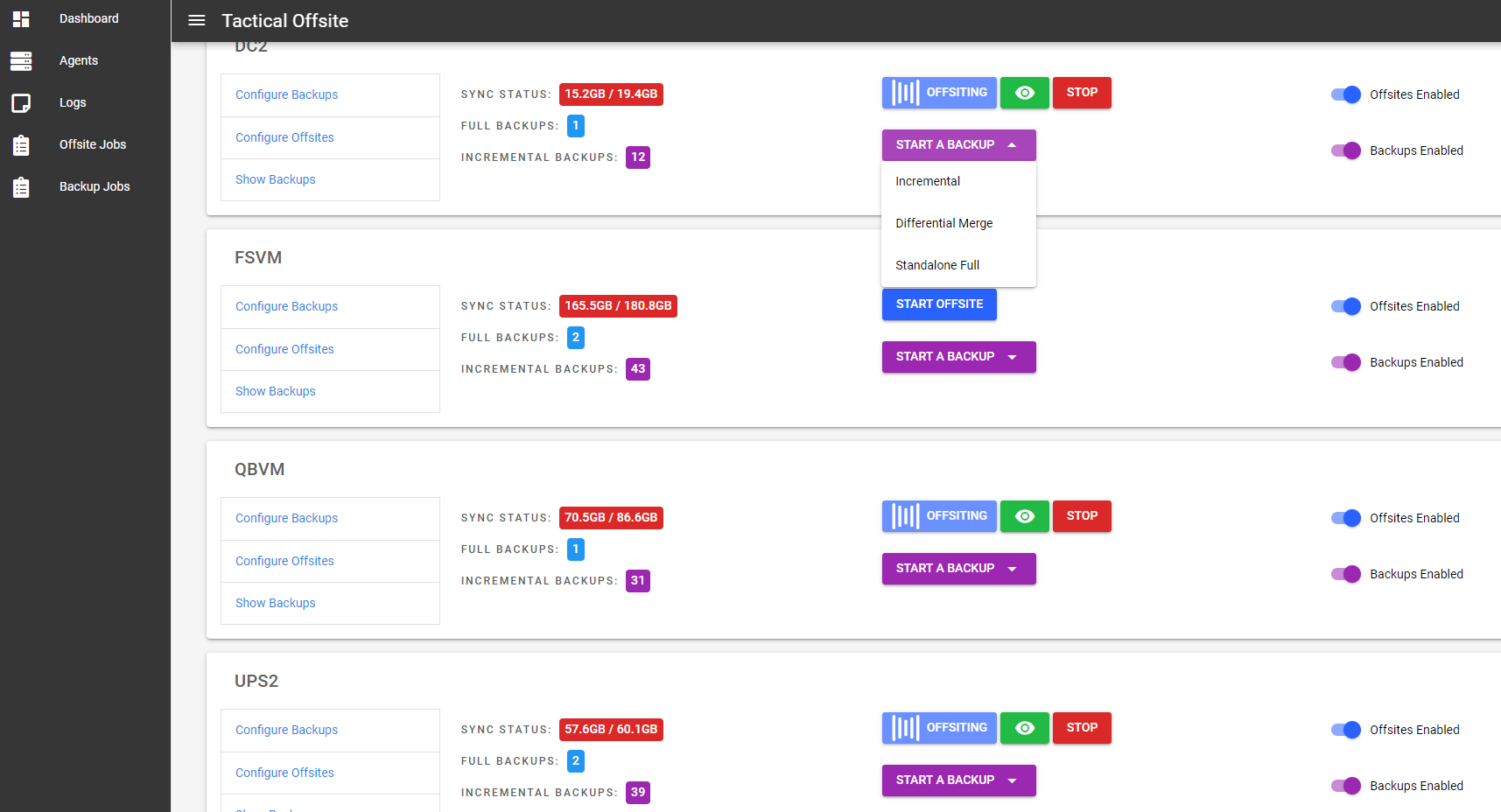
Task: Stop the DC2 offsite
Action: pos(1082,93)
